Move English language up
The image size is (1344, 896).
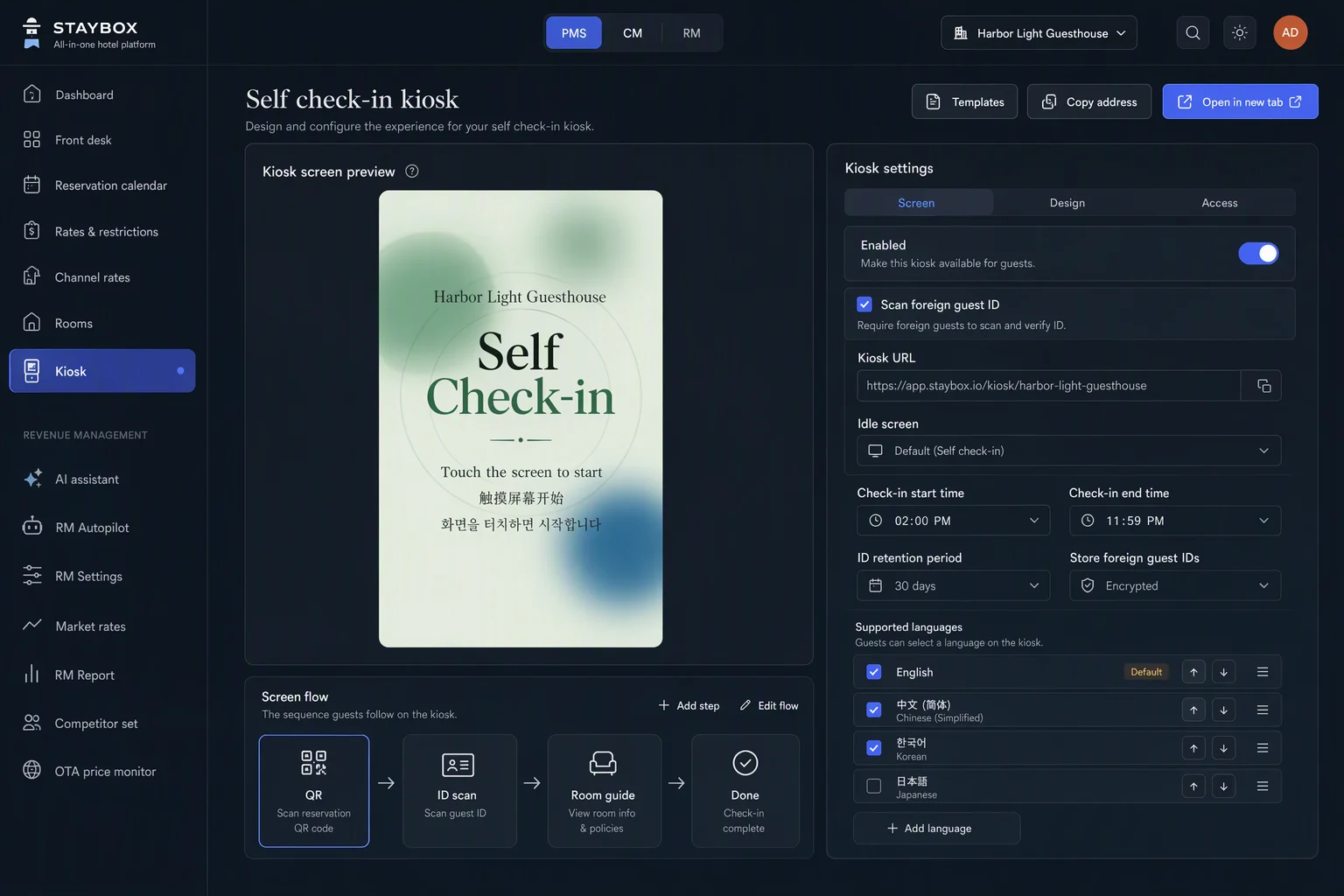tap(1193, 672)
